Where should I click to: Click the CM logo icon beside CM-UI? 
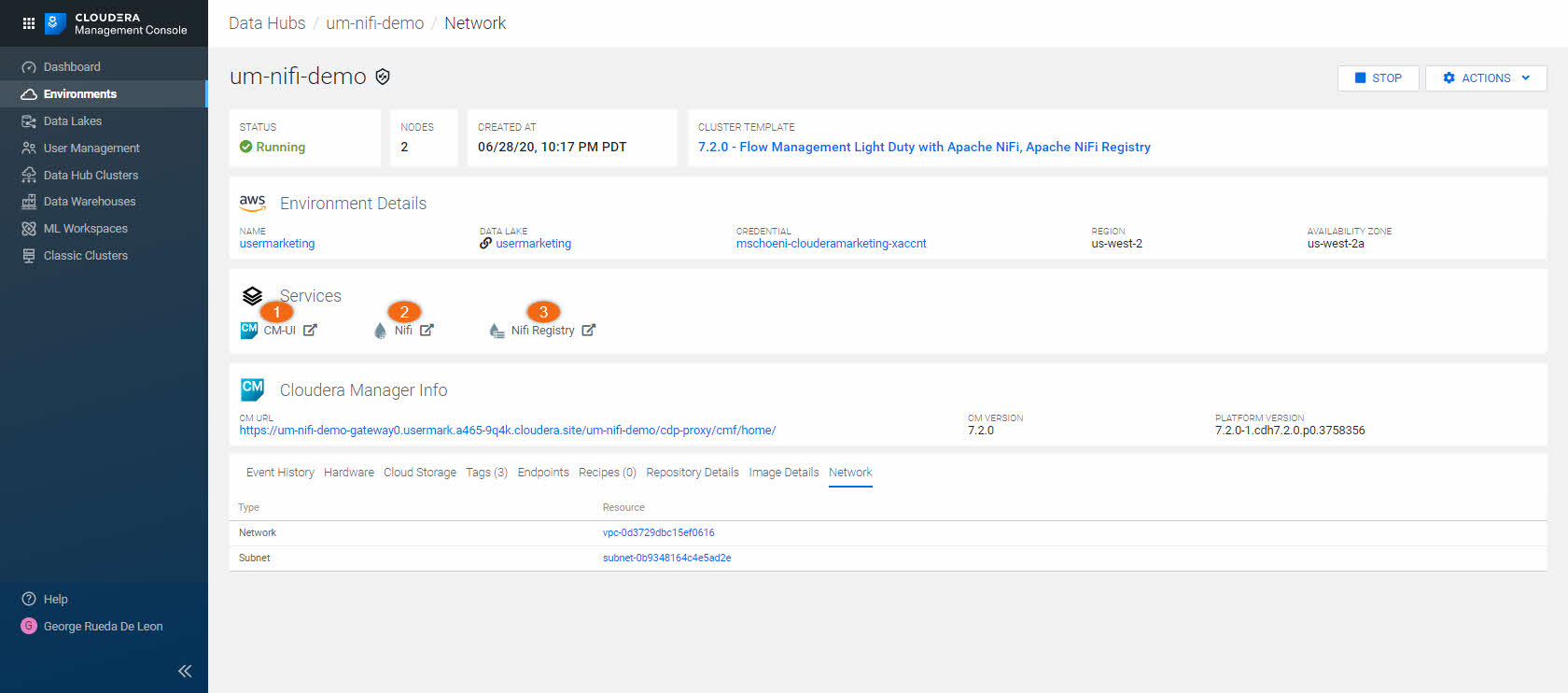tap(249, 331)
